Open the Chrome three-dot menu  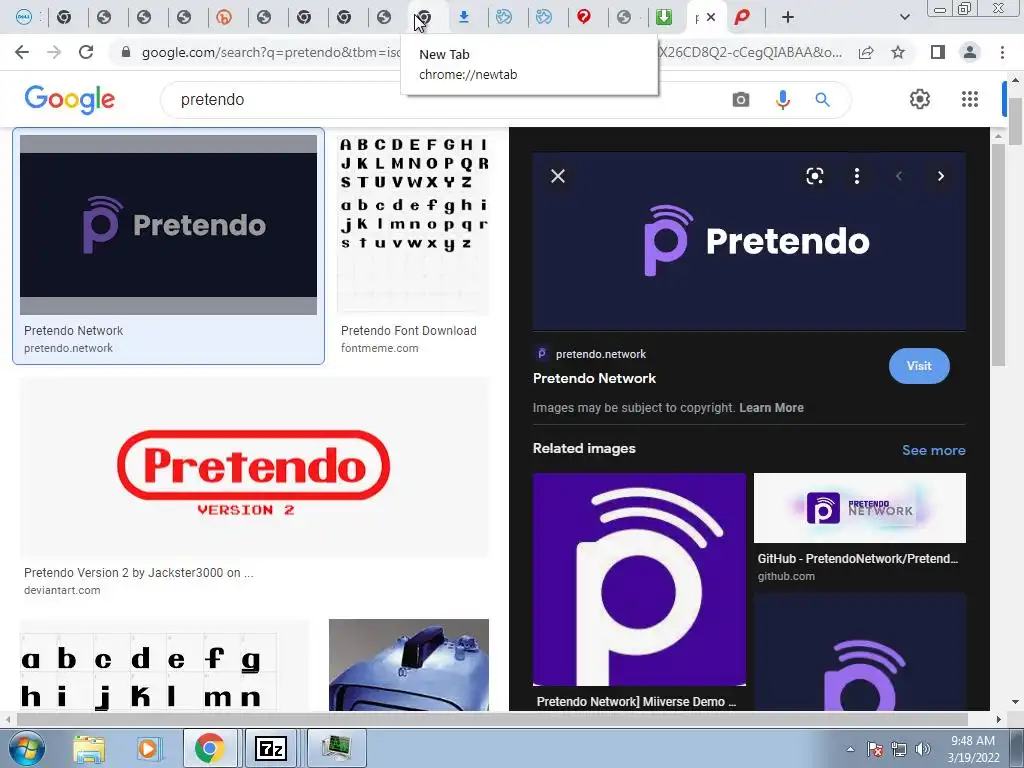[x=1002, y=52]
